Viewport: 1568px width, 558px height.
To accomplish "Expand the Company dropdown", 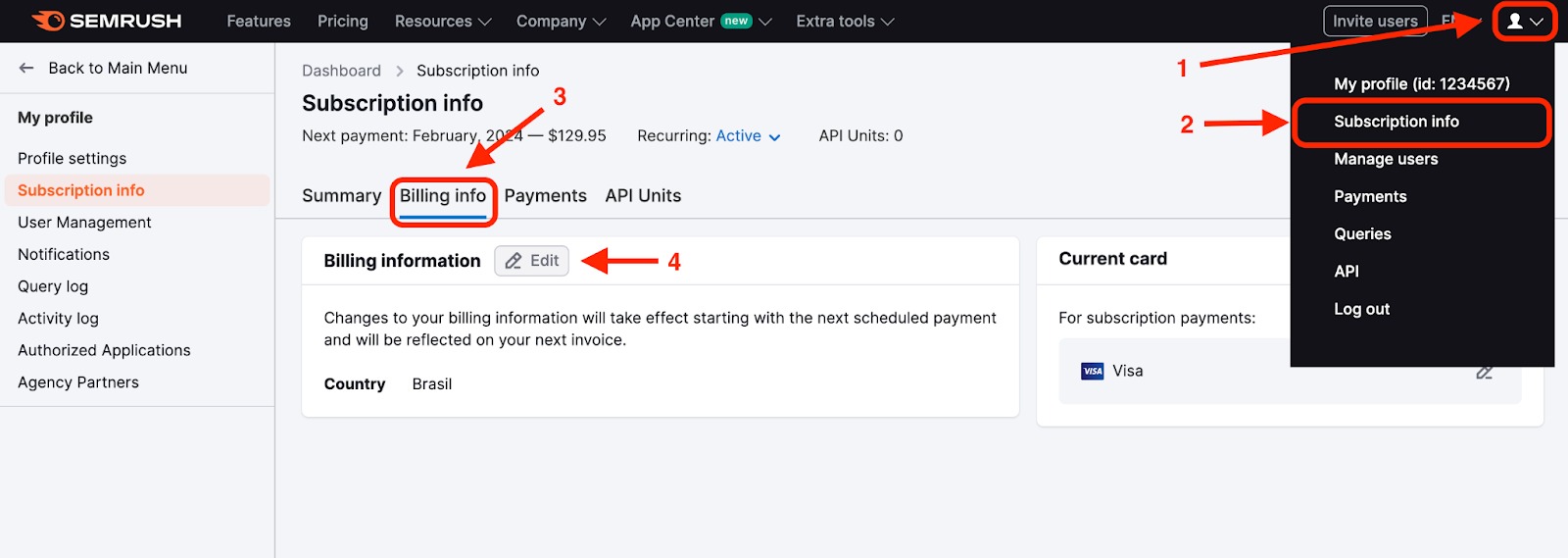I will pos(561,21).
